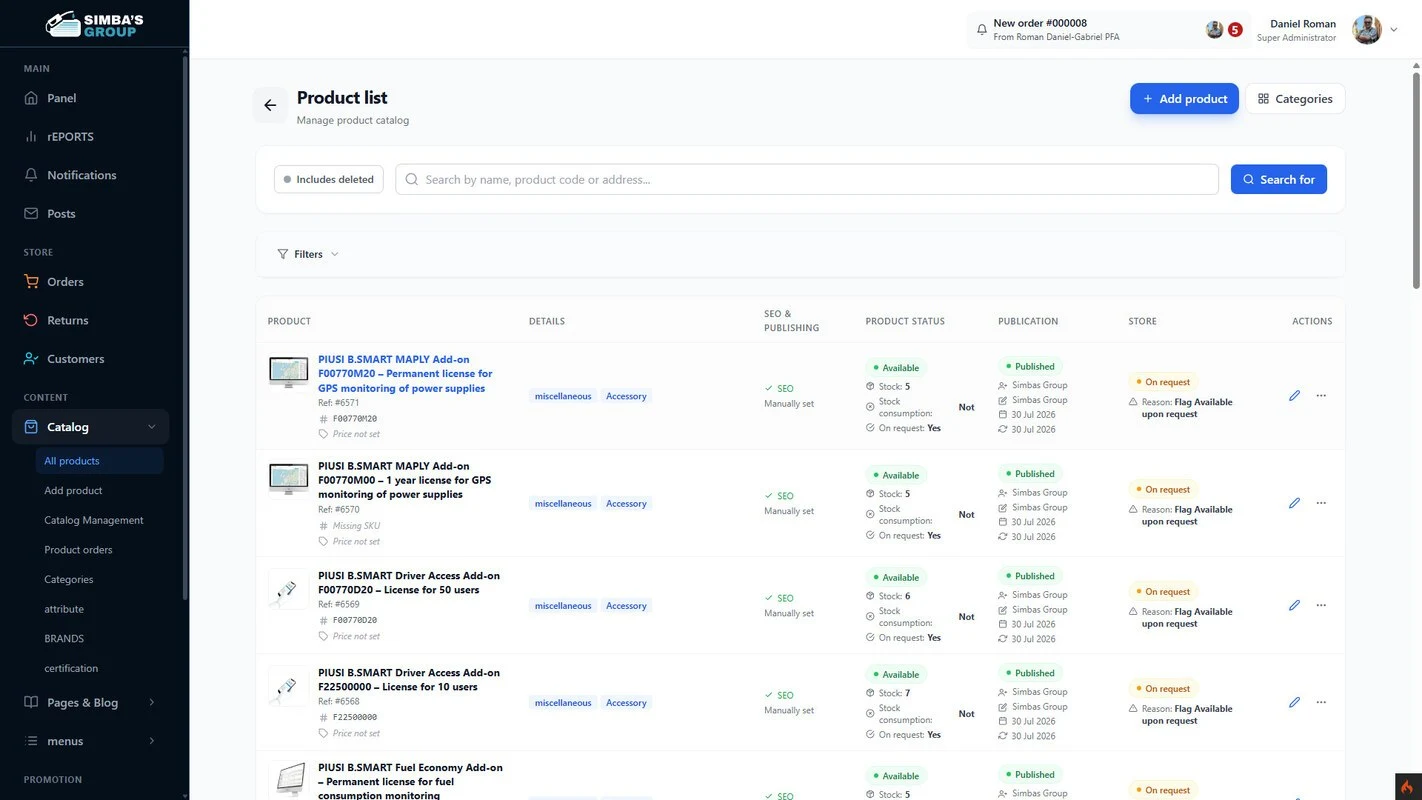Click the product search input field
The image size is (1422, 800).
[x=807, y=179]
